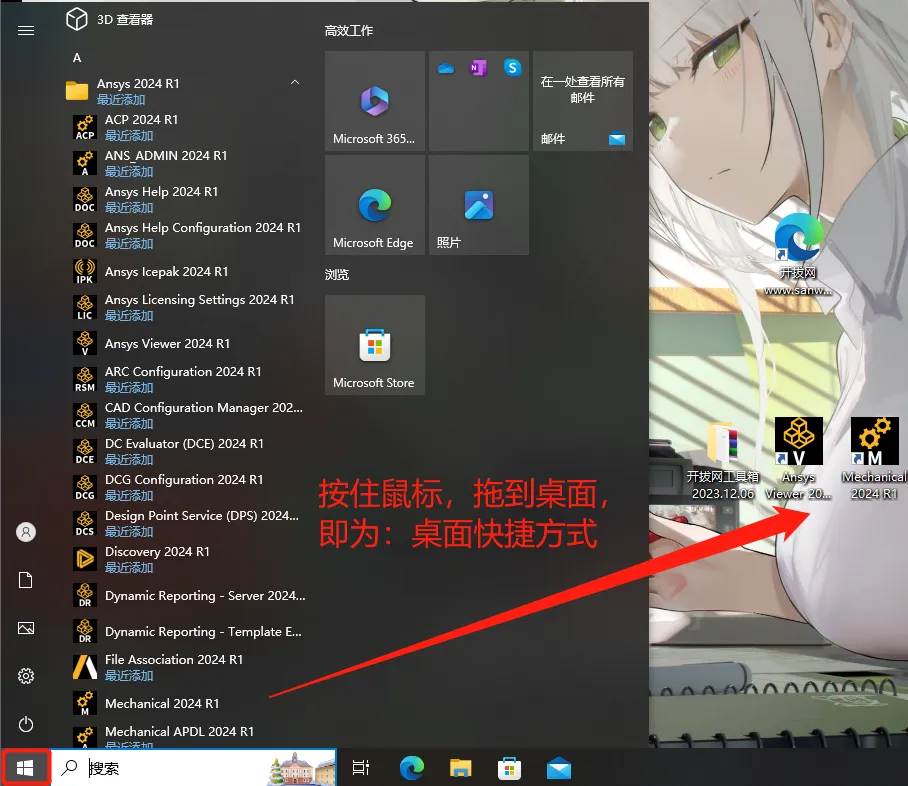
Task: Open the user account icon in start sidebar
Action: tap(26, 532)
